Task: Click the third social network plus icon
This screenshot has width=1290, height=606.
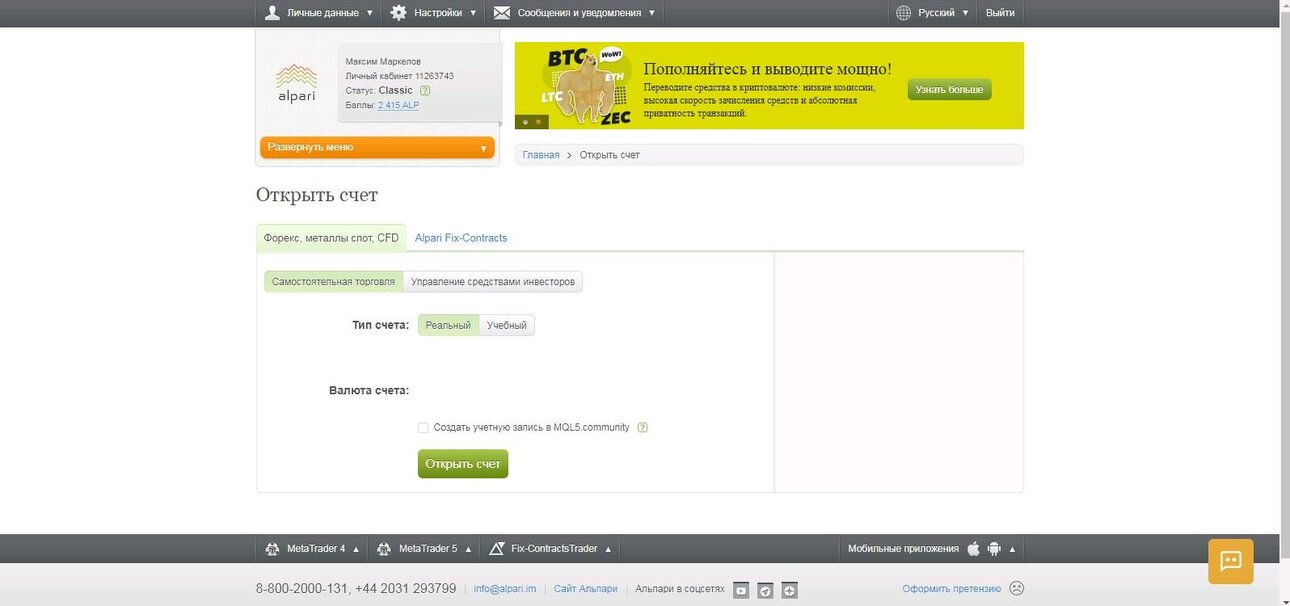Action: point(789,590)
